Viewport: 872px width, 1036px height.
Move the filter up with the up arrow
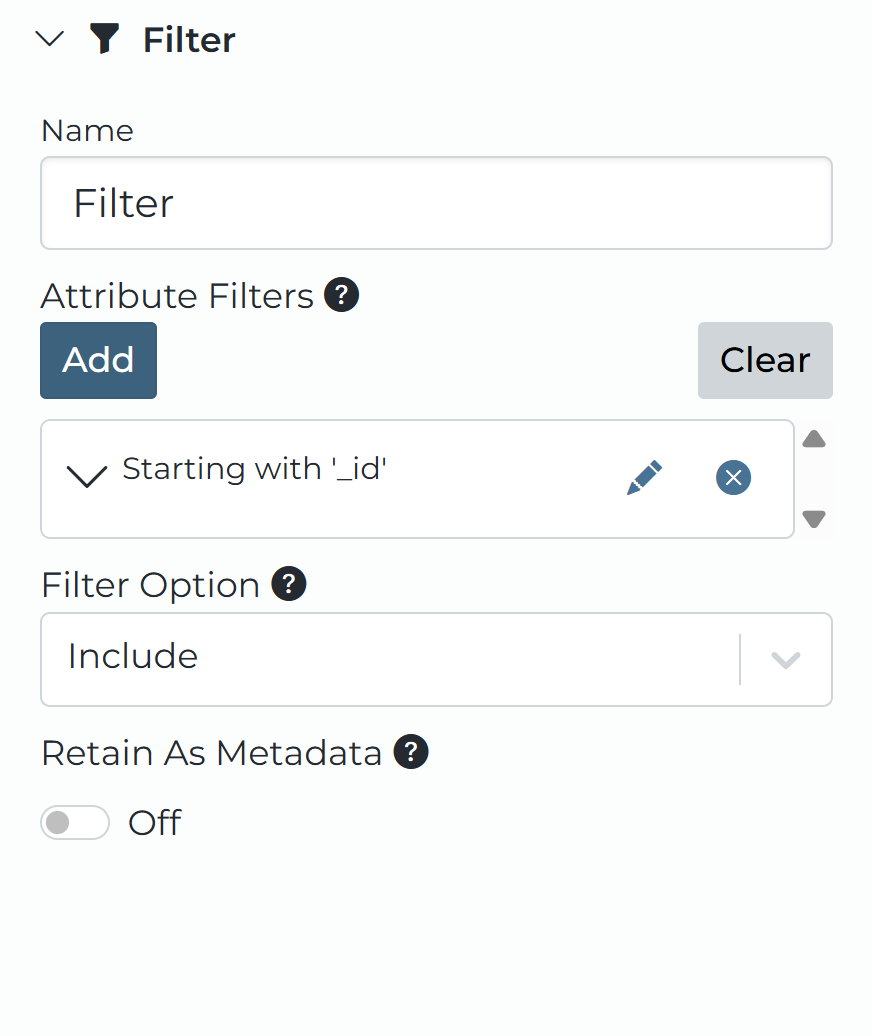click(814, 439)
